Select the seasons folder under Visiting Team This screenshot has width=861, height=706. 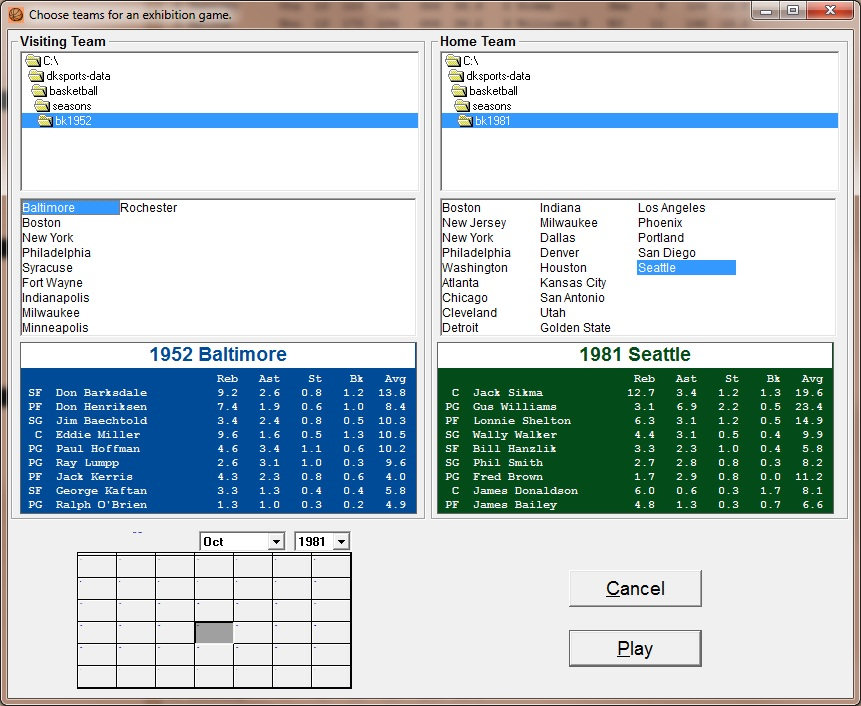pos(71,106)
